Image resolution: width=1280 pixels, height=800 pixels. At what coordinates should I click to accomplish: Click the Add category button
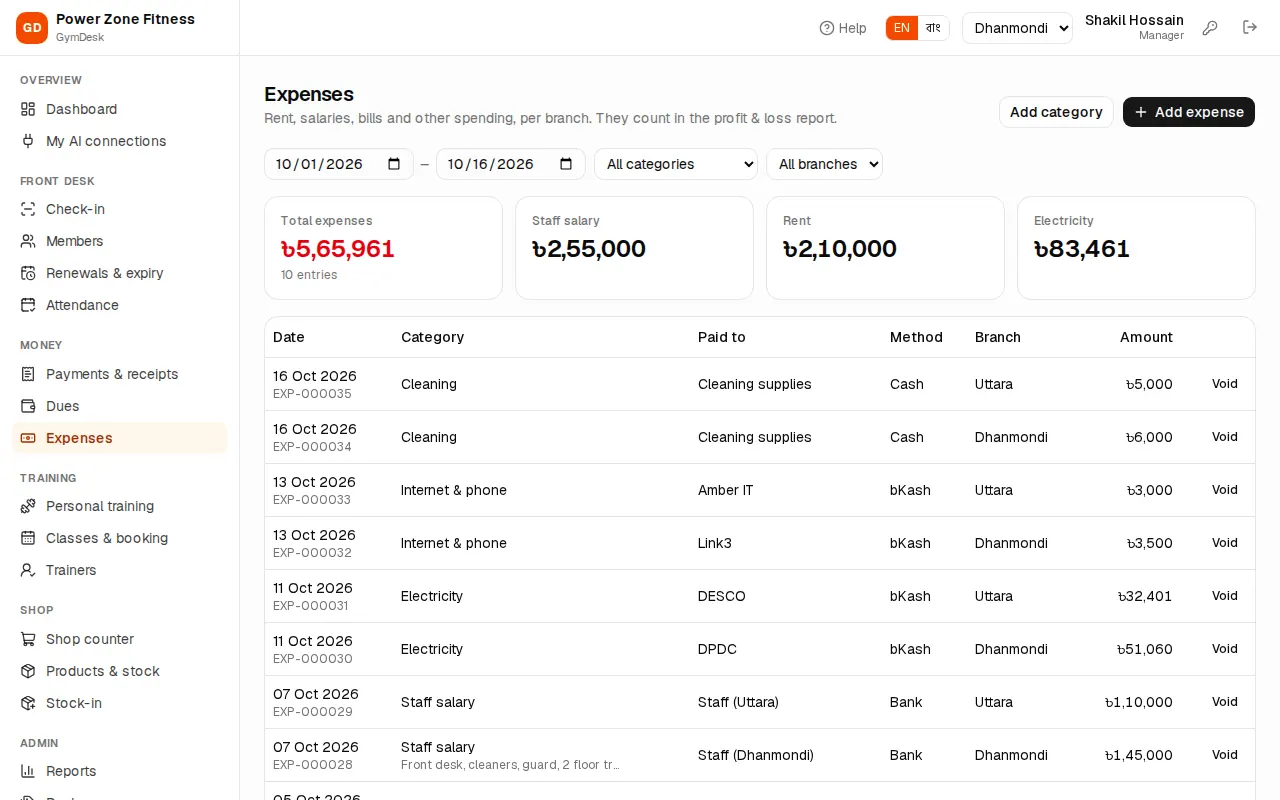(x=1056, y=112)
